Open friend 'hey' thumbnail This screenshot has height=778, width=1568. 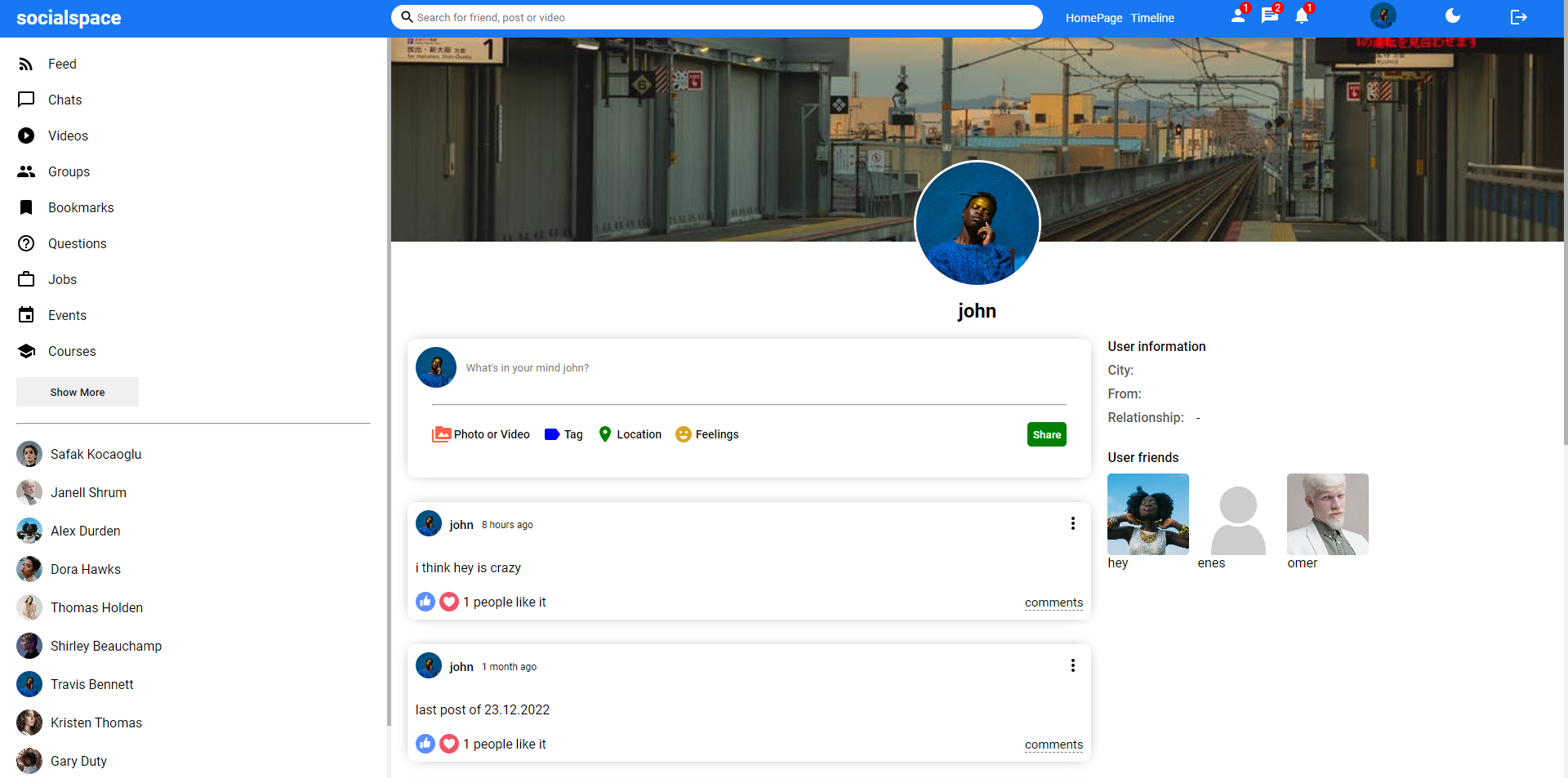(x=1148, y=514)
